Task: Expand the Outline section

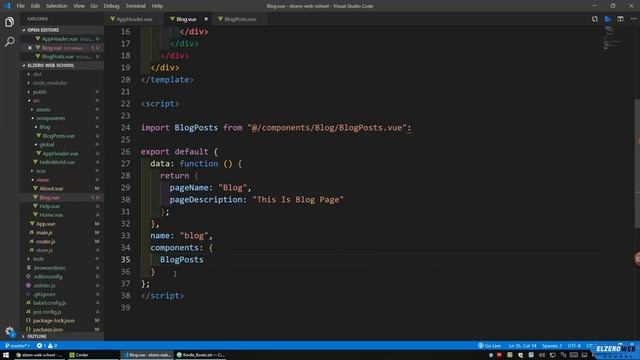Action: click(37, 336)
